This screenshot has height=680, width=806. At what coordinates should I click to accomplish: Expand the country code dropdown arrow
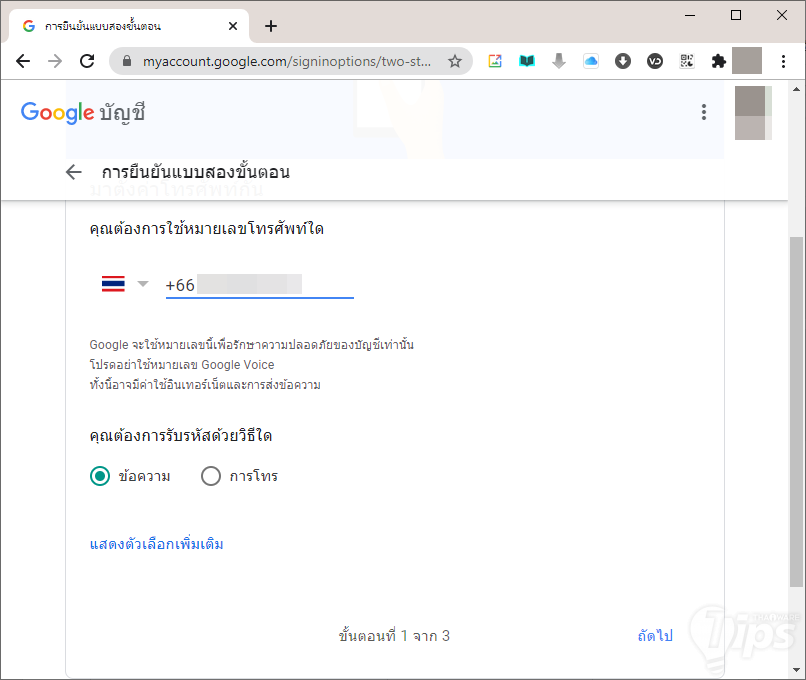[143, 284]
